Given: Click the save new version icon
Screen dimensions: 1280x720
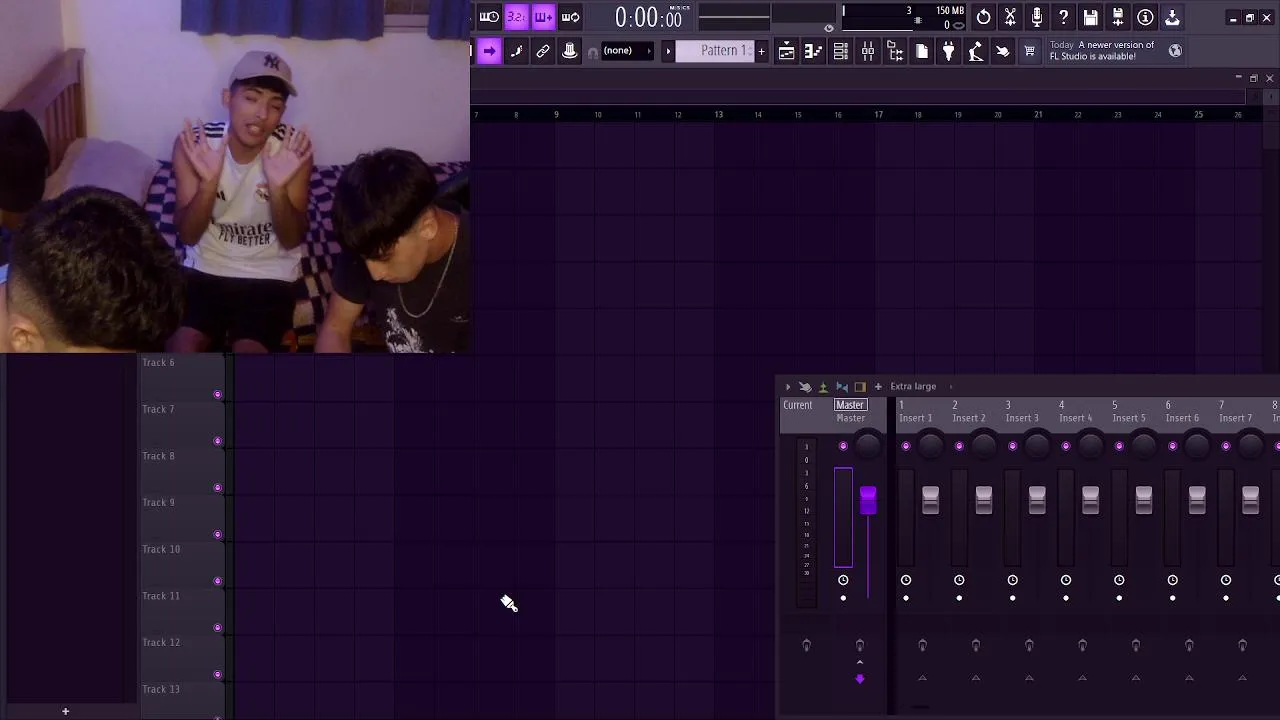Looking at the screenshot, I should (1118, 17).
